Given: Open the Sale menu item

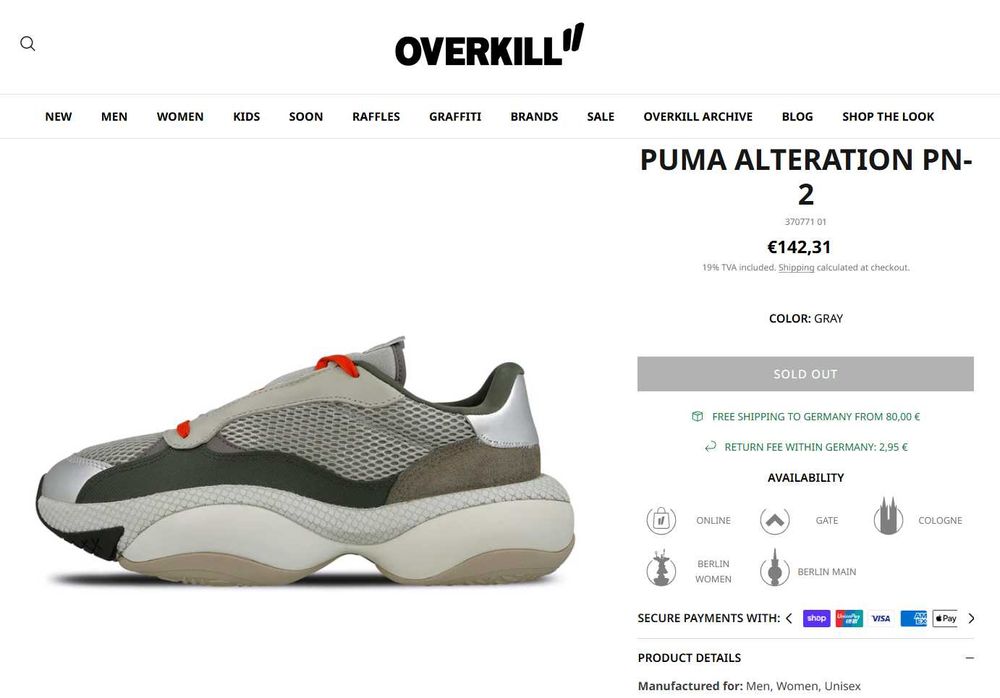Looking at the screenshot, I should click(x=601, y=117).
